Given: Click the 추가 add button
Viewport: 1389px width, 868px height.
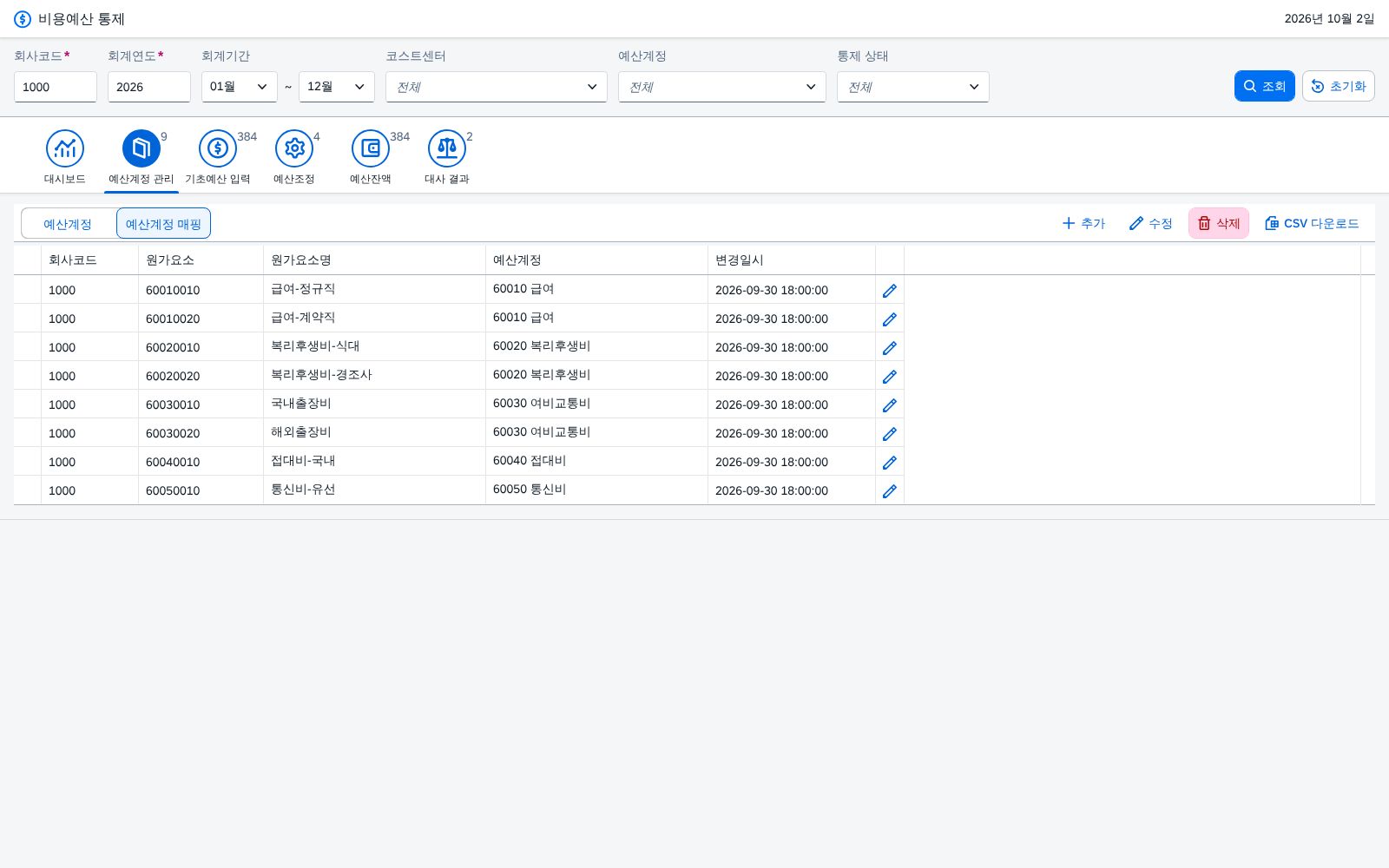Looking at the screenshot, I should (1083, 223).
